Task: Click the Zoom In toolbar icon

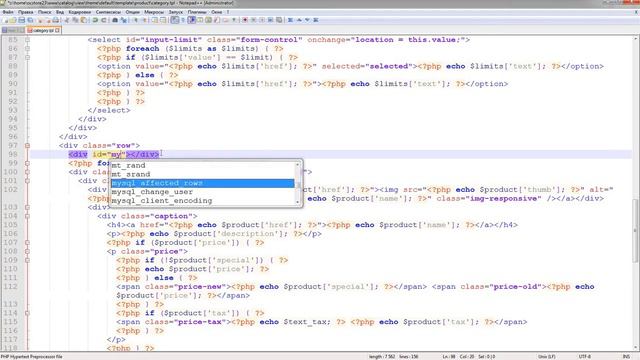Action: (135, 20)
